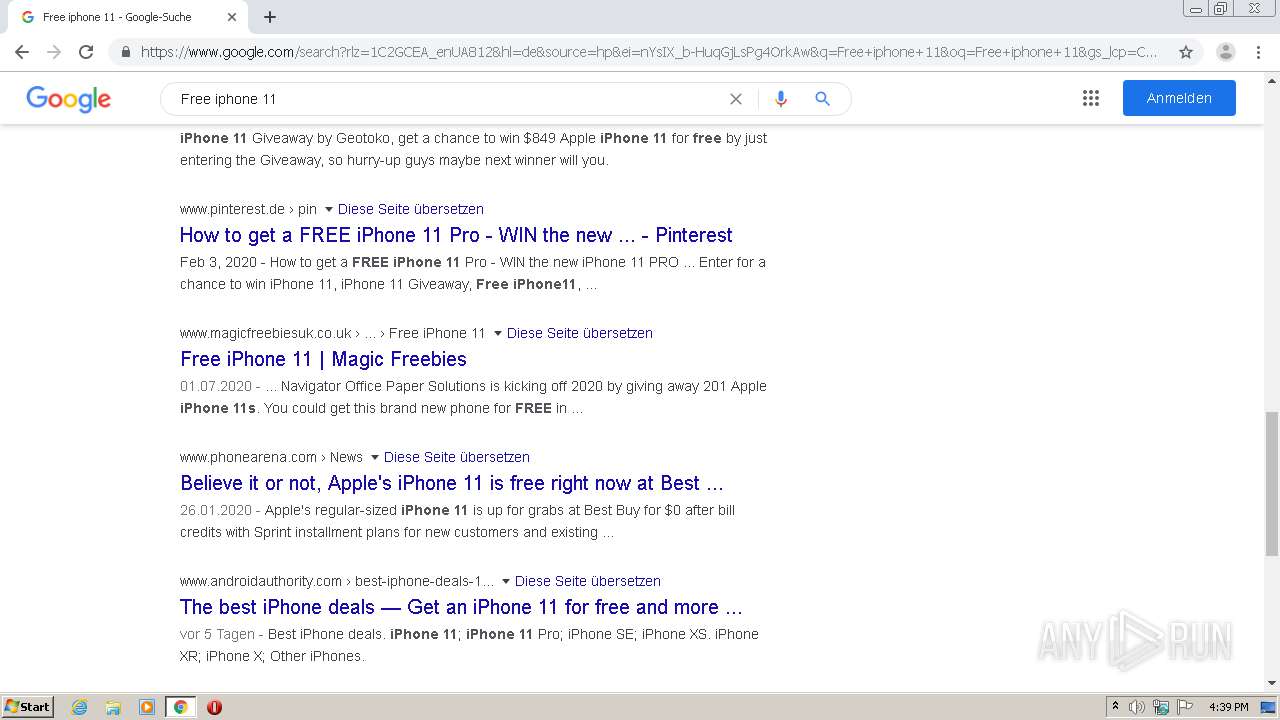Open Windows Explorer folder from taskbar
The width and height of the screenshot is (1280, 720).
[113, 707]
